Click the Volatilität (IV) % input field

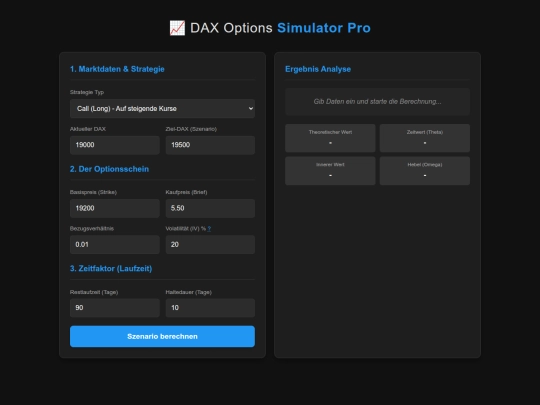click(210, 245)
